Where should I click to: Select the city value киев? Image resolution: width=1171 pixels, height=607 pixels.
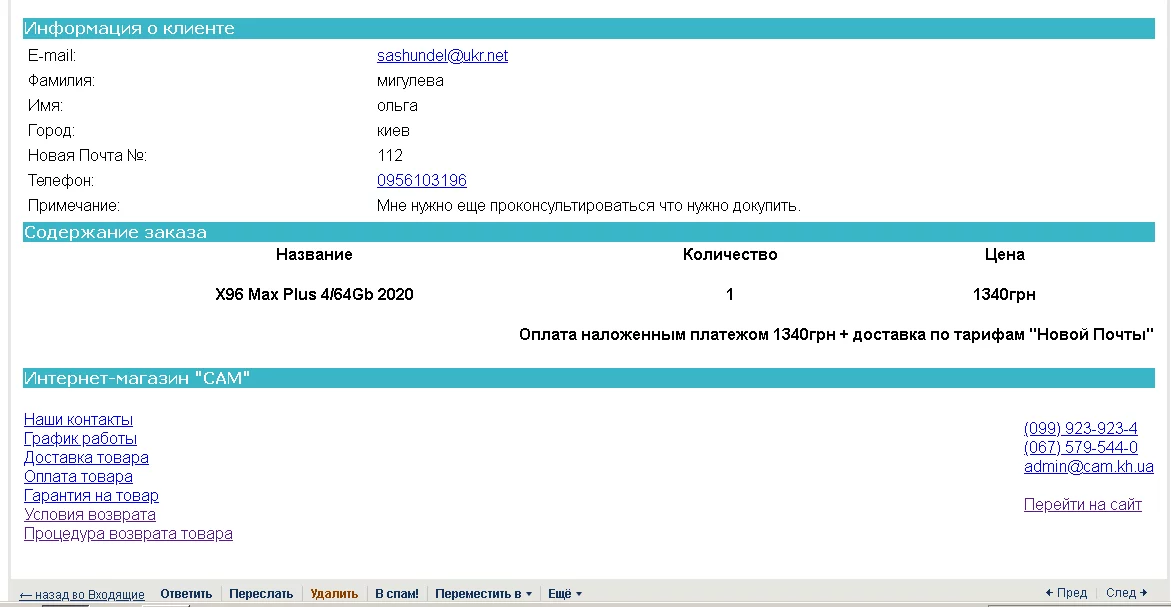394,131
